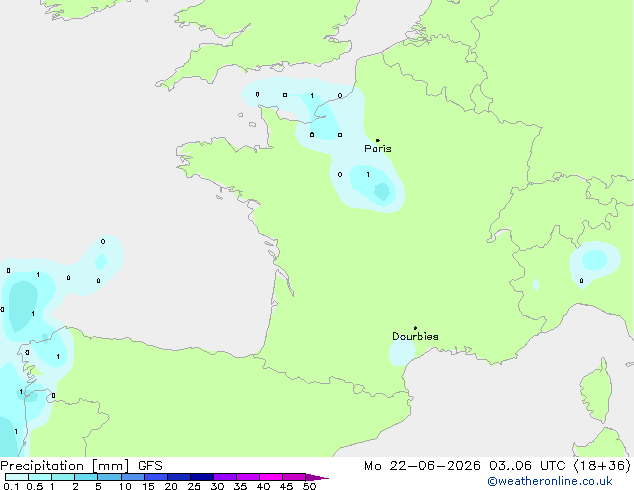
Task: Pick the 35–40 mm legend color swatch
Action: click(x=248, y=477)
